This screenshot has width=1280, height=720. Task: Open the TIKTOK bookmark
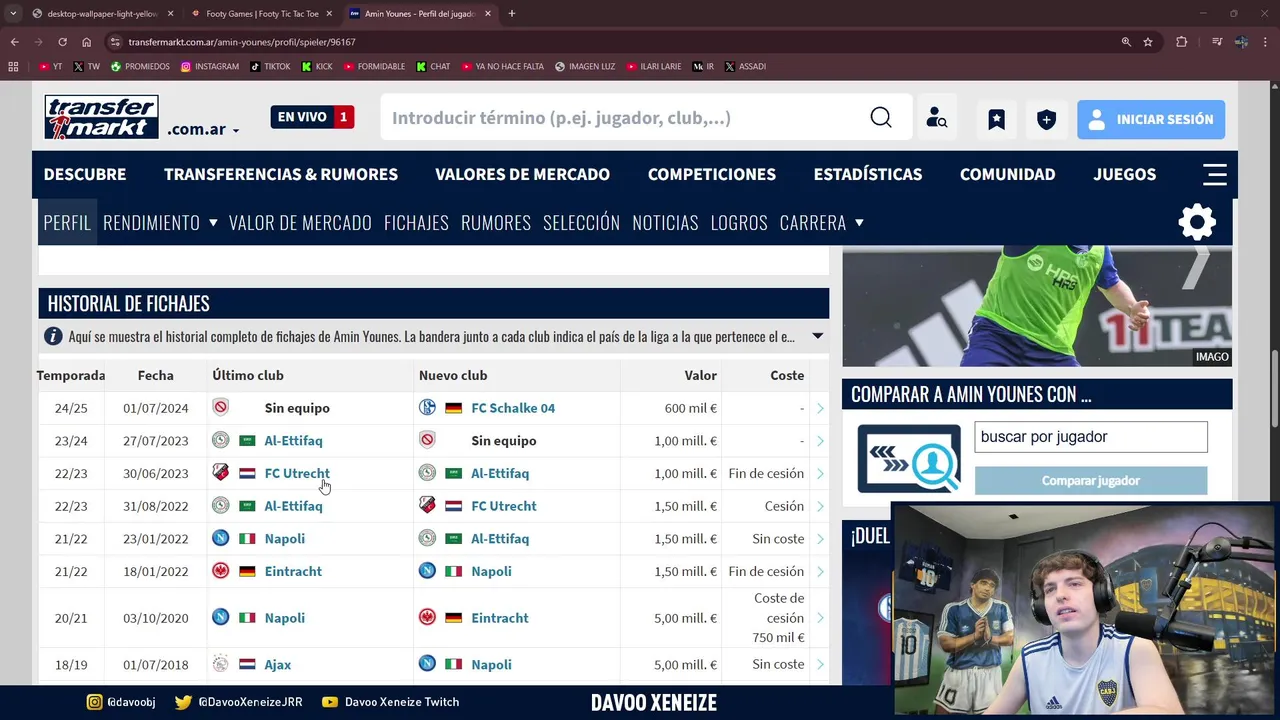click(x=270, y=67)
